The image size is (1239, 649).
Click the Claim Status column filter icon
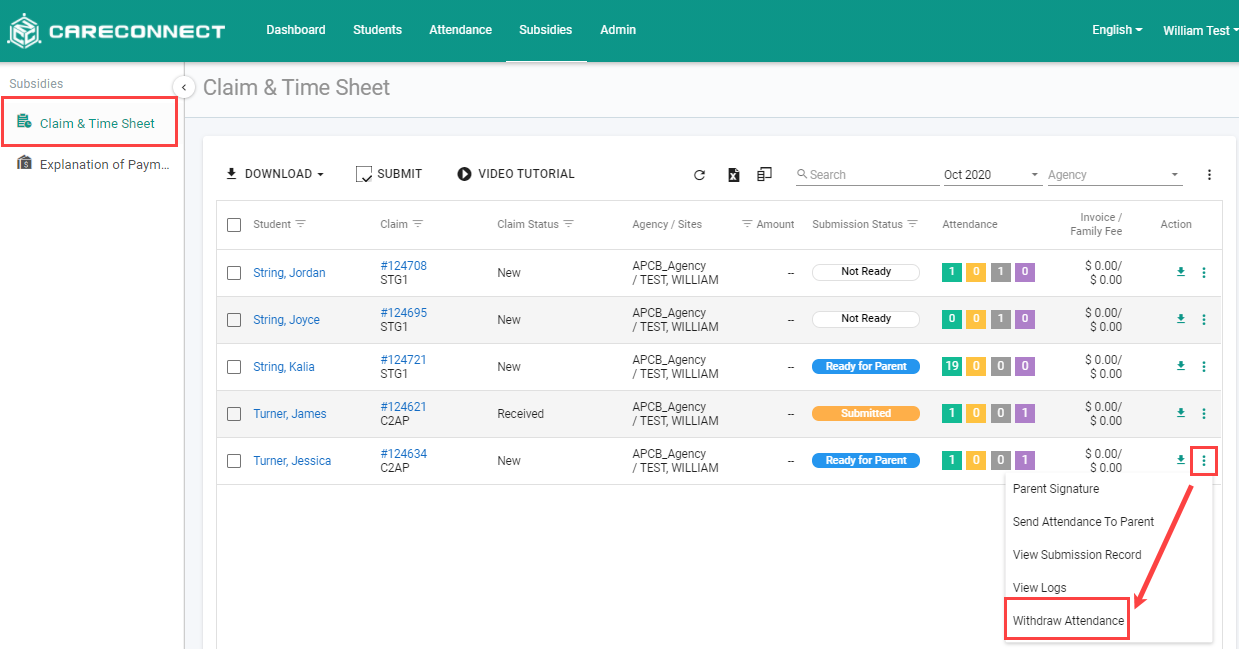[569, 224]
